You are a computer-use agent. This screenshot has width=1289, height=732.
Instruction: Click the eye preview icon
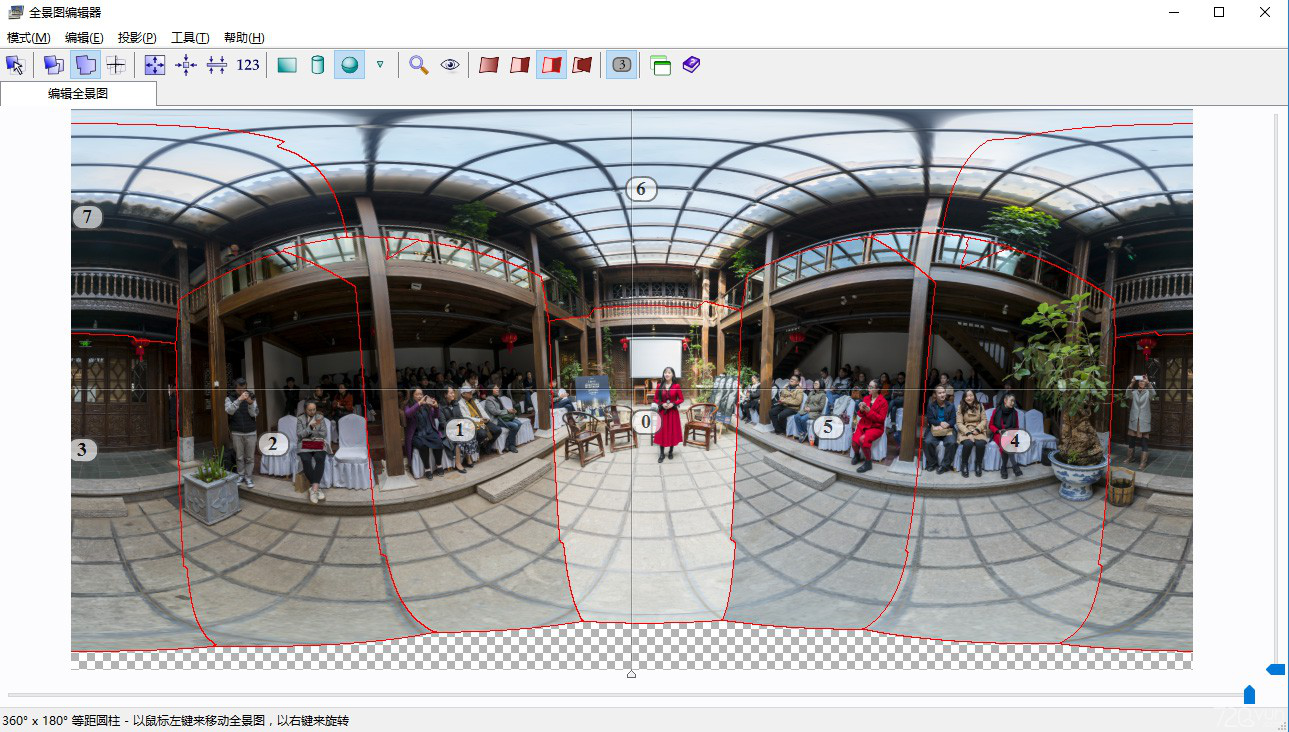[450, 65]
